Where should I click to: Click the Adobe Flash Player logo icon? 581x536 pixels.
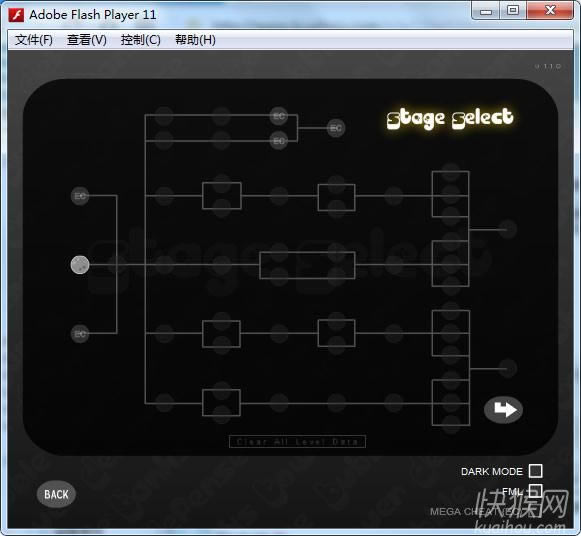click(16, 15)
